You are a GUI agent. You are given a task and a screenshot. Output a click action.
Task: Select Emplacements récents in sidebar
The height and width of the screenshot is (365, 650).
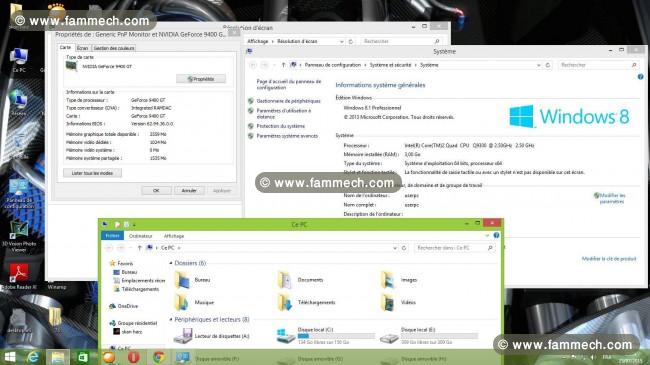coord(139,281)
